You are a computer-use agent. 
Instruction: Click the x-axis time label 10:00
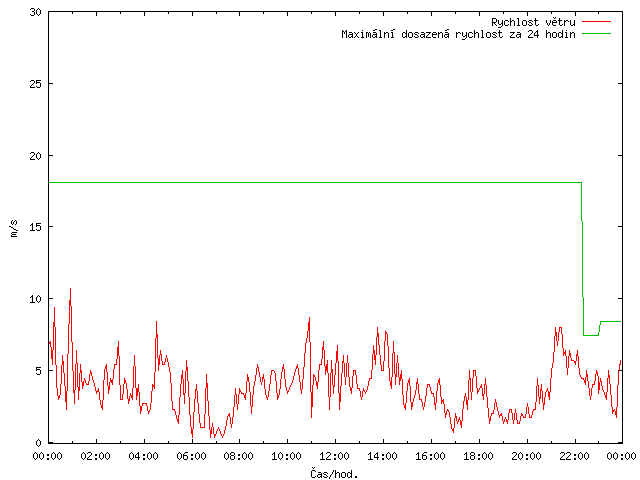(x=287, y=456)
